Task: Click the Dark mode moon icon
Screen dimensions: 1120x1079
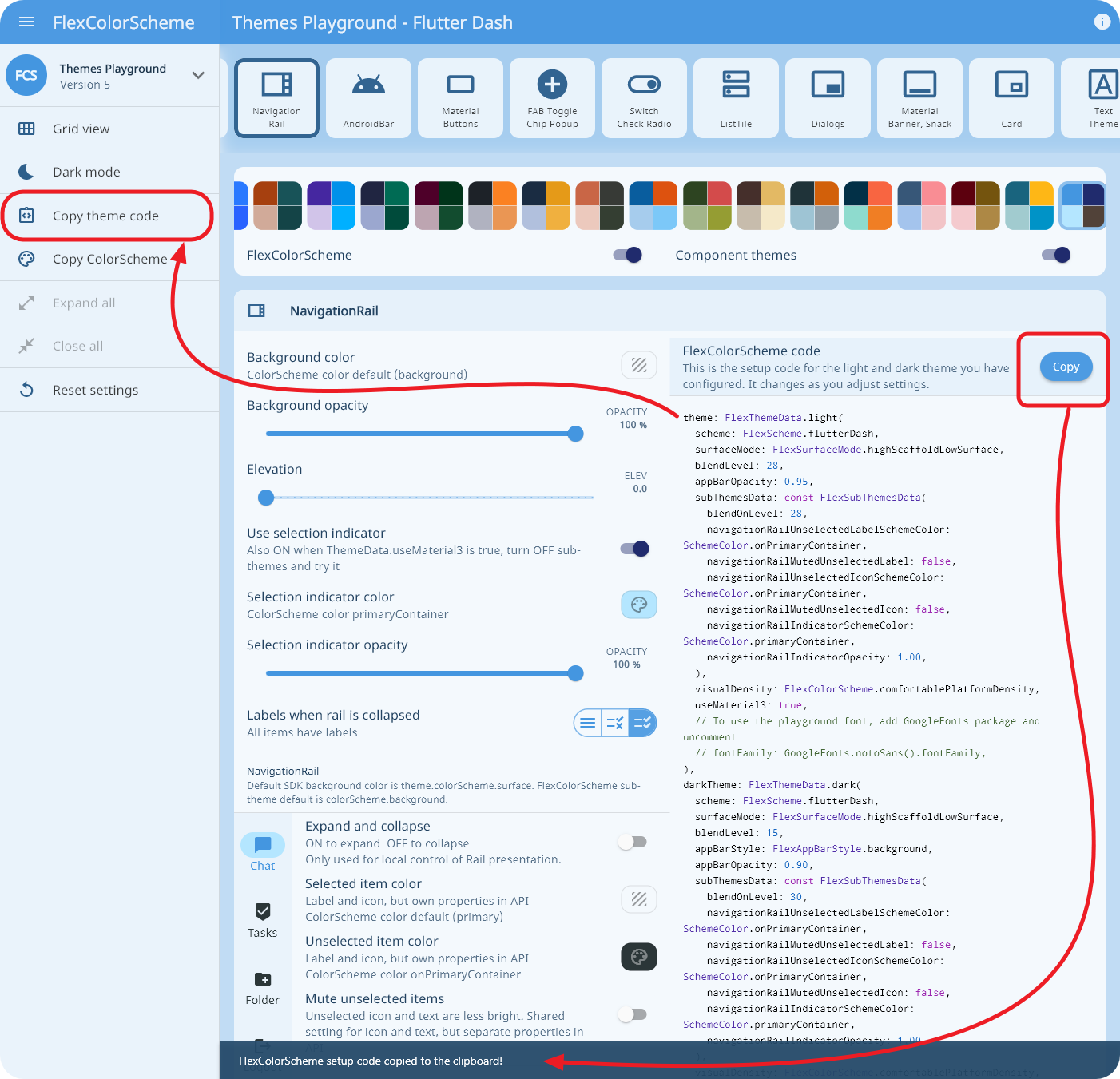Action: point(26,172)
